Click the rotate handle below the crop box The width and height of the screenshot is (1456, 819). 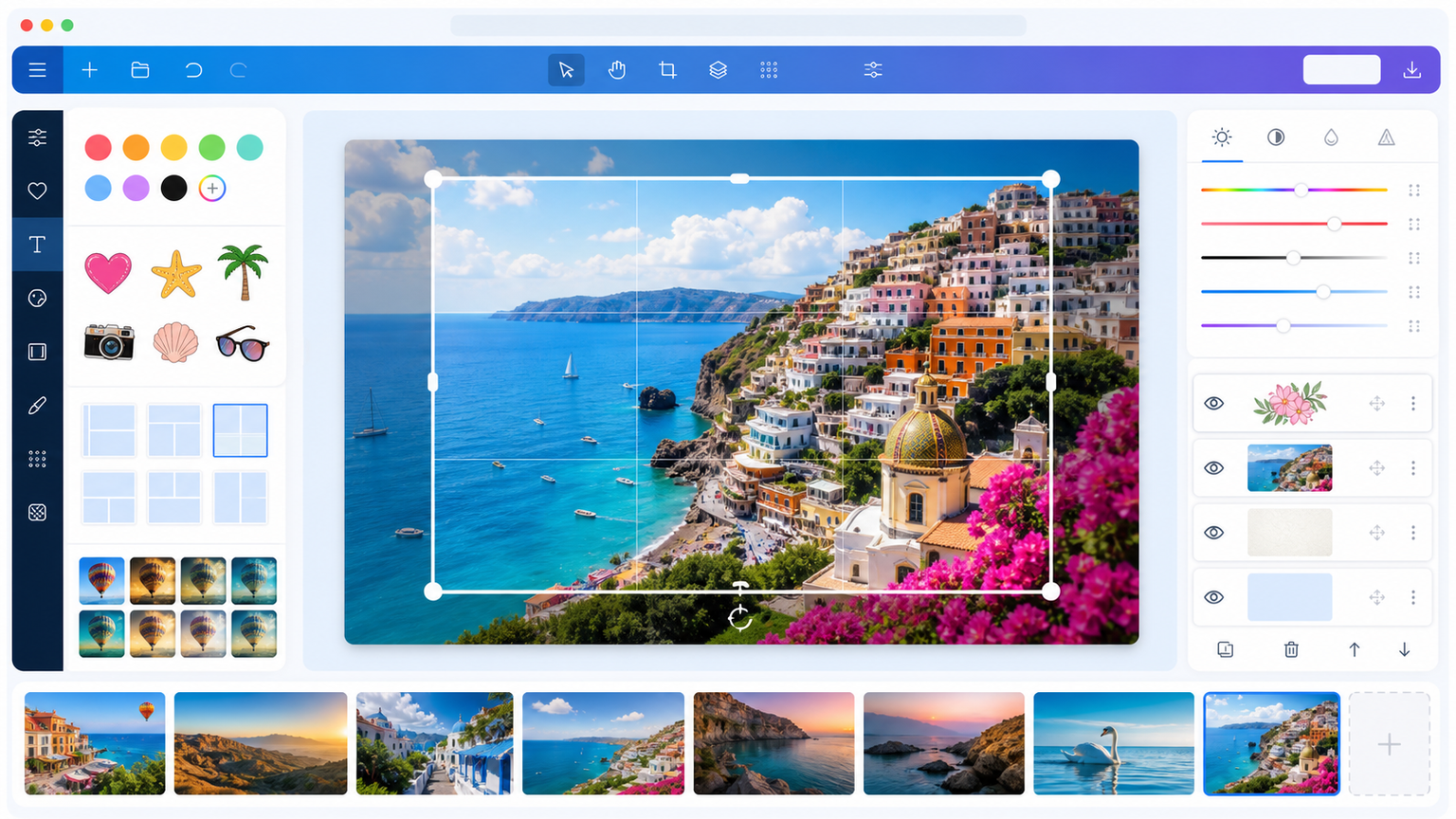pos(740,617)
